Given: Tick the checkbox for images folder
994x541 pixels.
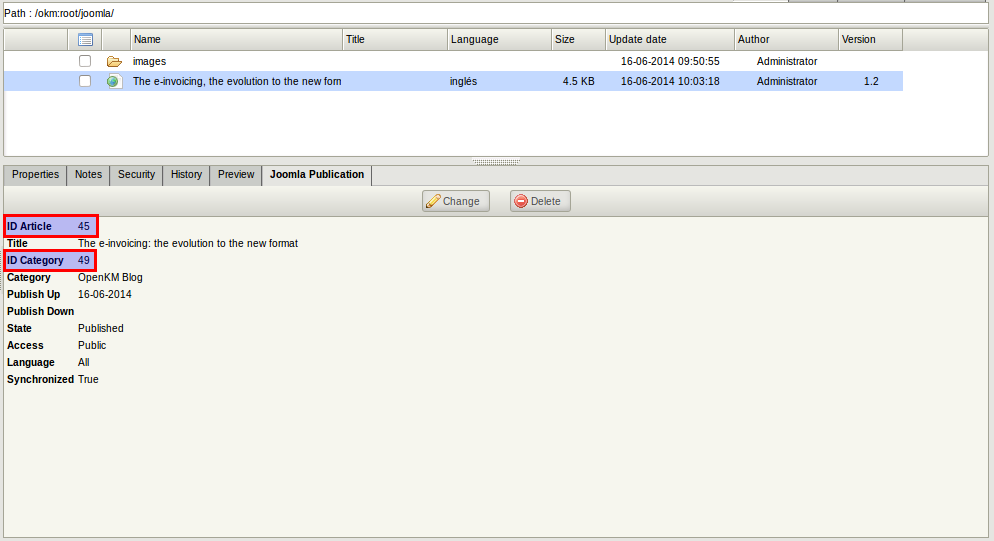Looking at the screenshot, I should click(x=85, y=61).
